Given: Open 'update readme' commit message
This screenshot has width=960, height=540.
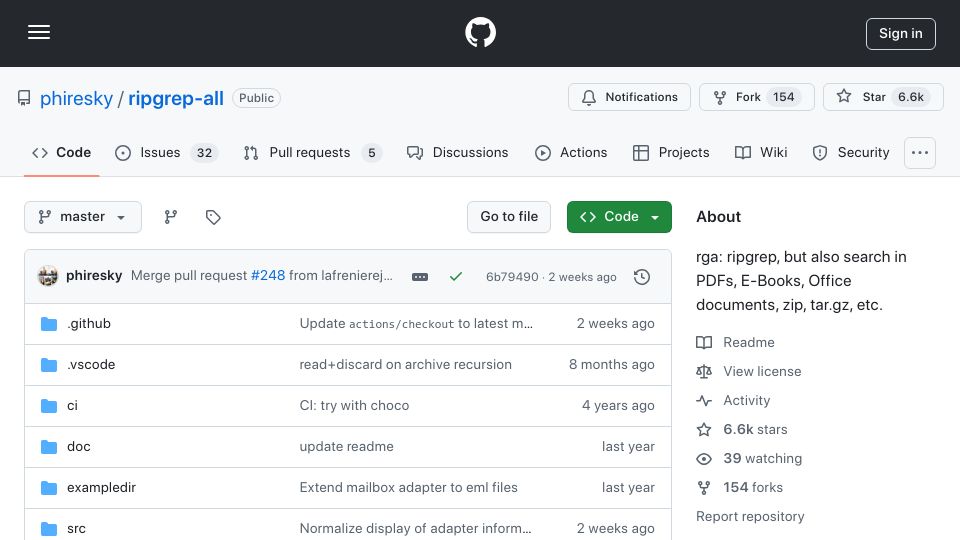Looking at the screenshot, I should (347, 447).
